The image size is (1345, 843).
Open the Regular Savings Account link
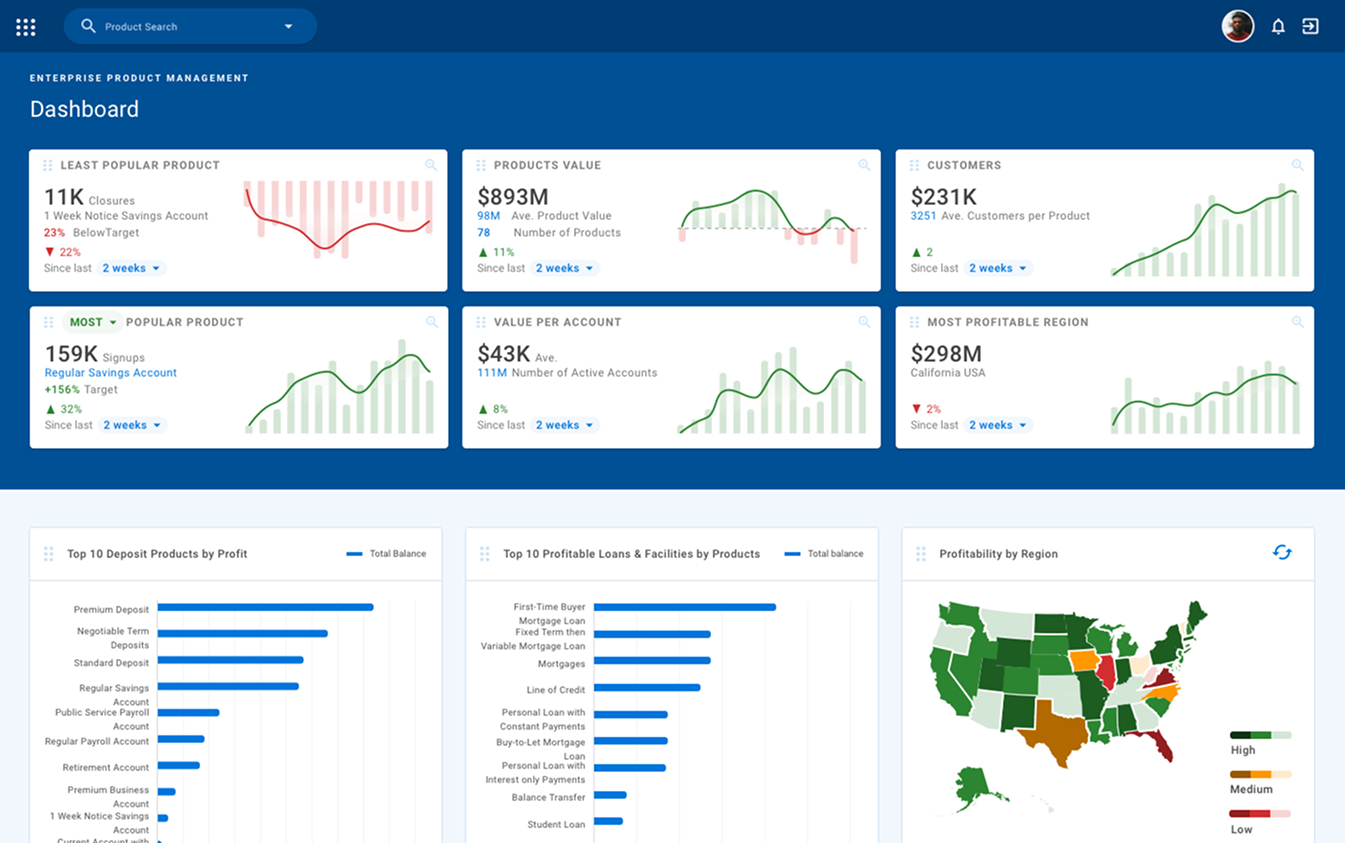click(111, 373)
